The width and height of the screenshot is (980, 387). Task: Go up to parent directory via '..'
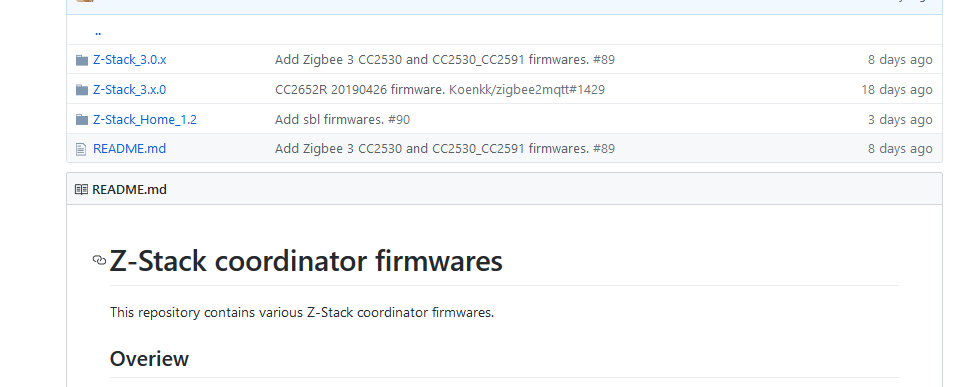(98, 31)
